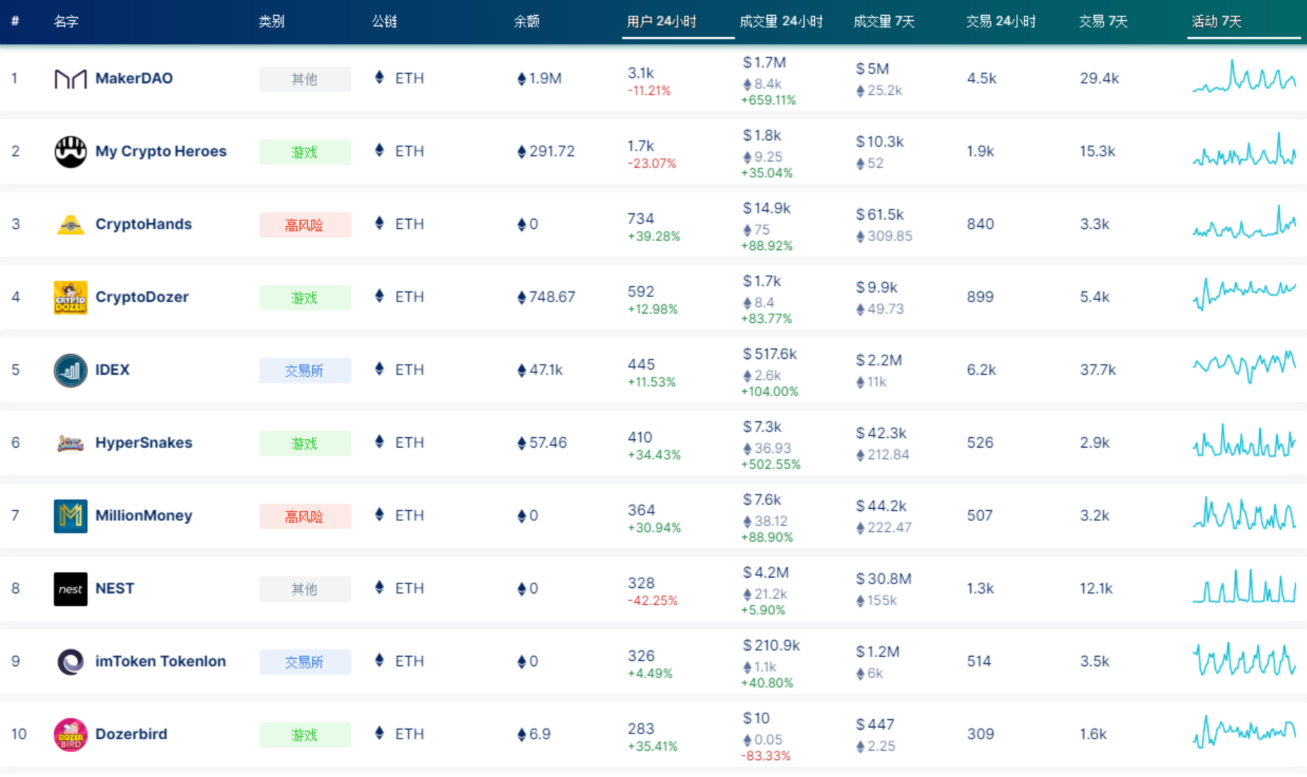Image resolution: width=1307 pixels, height=777 pixels.
Task: Open the MakerDAO dapp link
Action: 134,78
